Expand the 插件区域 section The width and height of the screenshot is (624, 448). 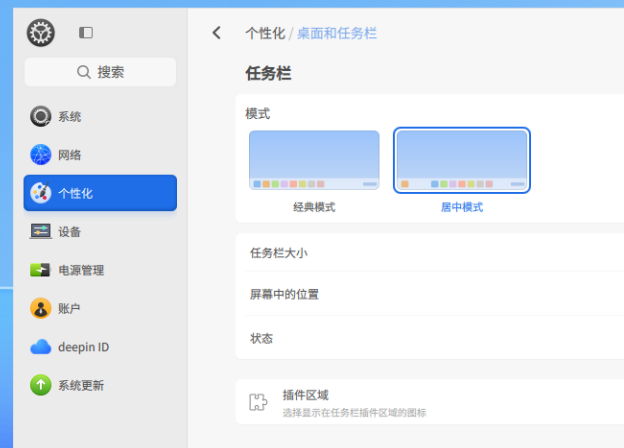(x=430, y=402)
